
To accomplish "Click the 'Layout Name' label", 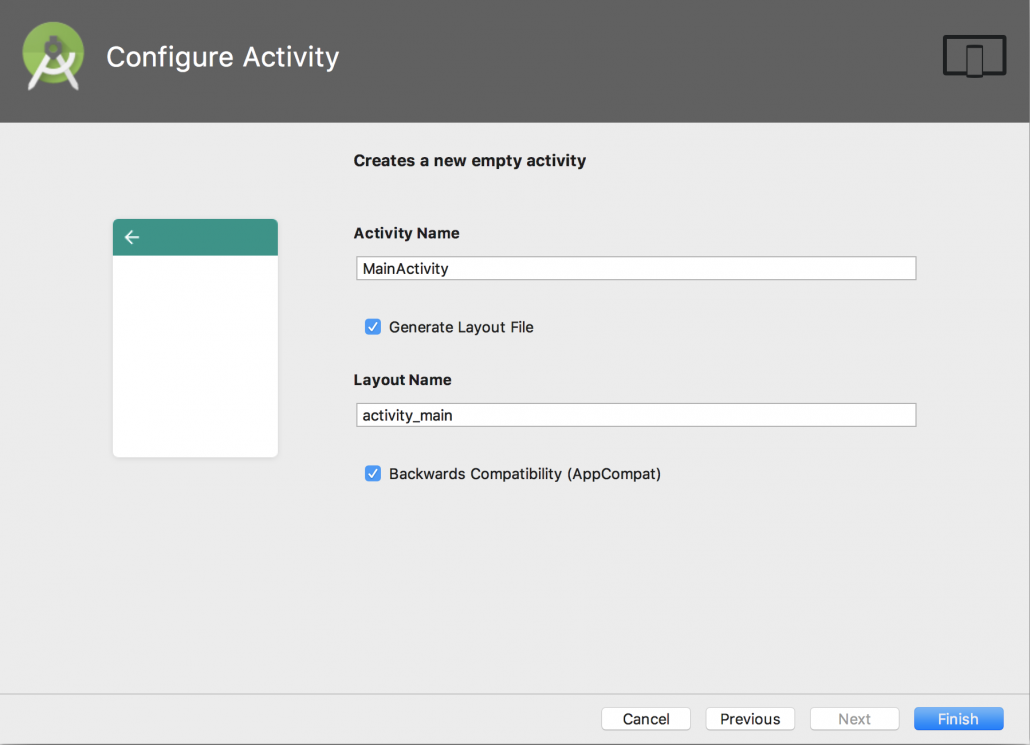I will click(x=402, y=380).
